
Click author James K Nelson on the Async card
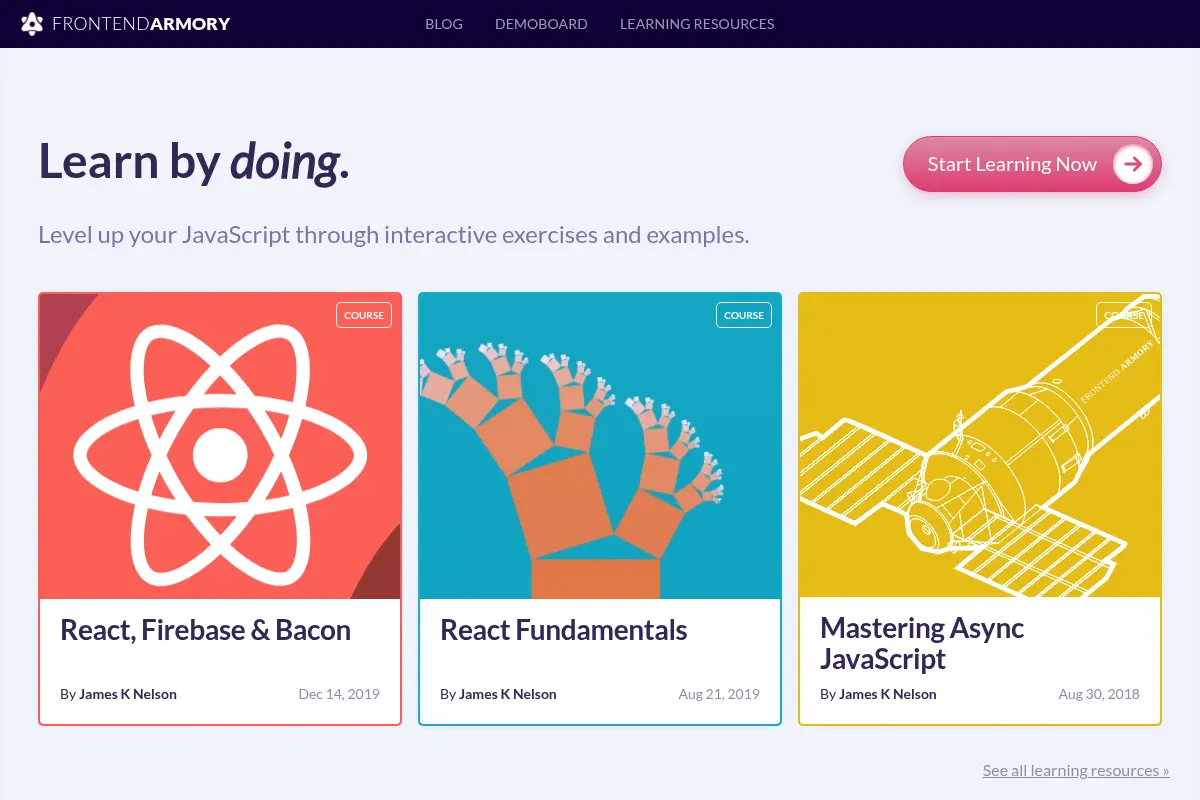[888, 694]
